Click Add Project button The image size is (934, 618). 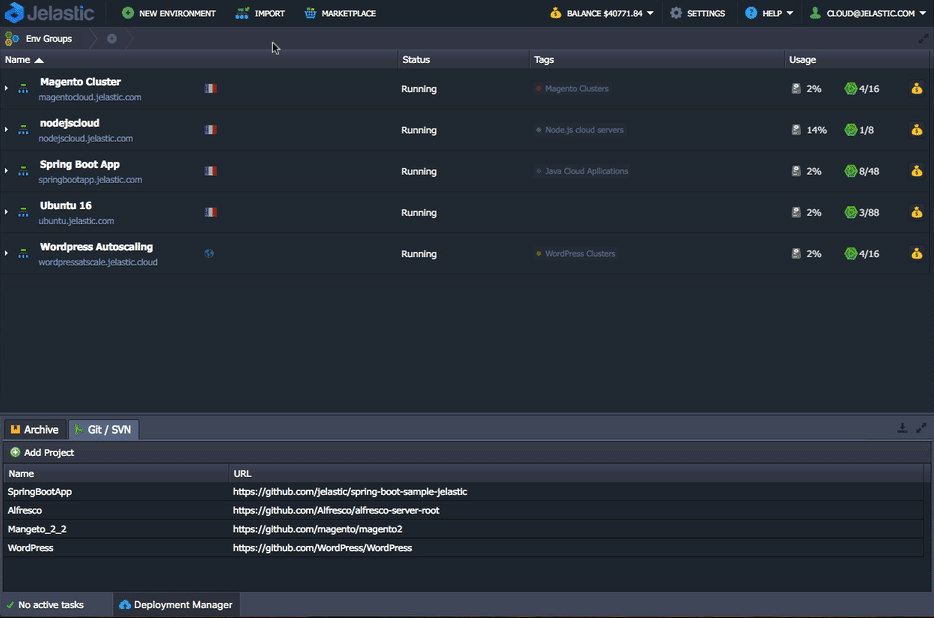pos(42,452)
